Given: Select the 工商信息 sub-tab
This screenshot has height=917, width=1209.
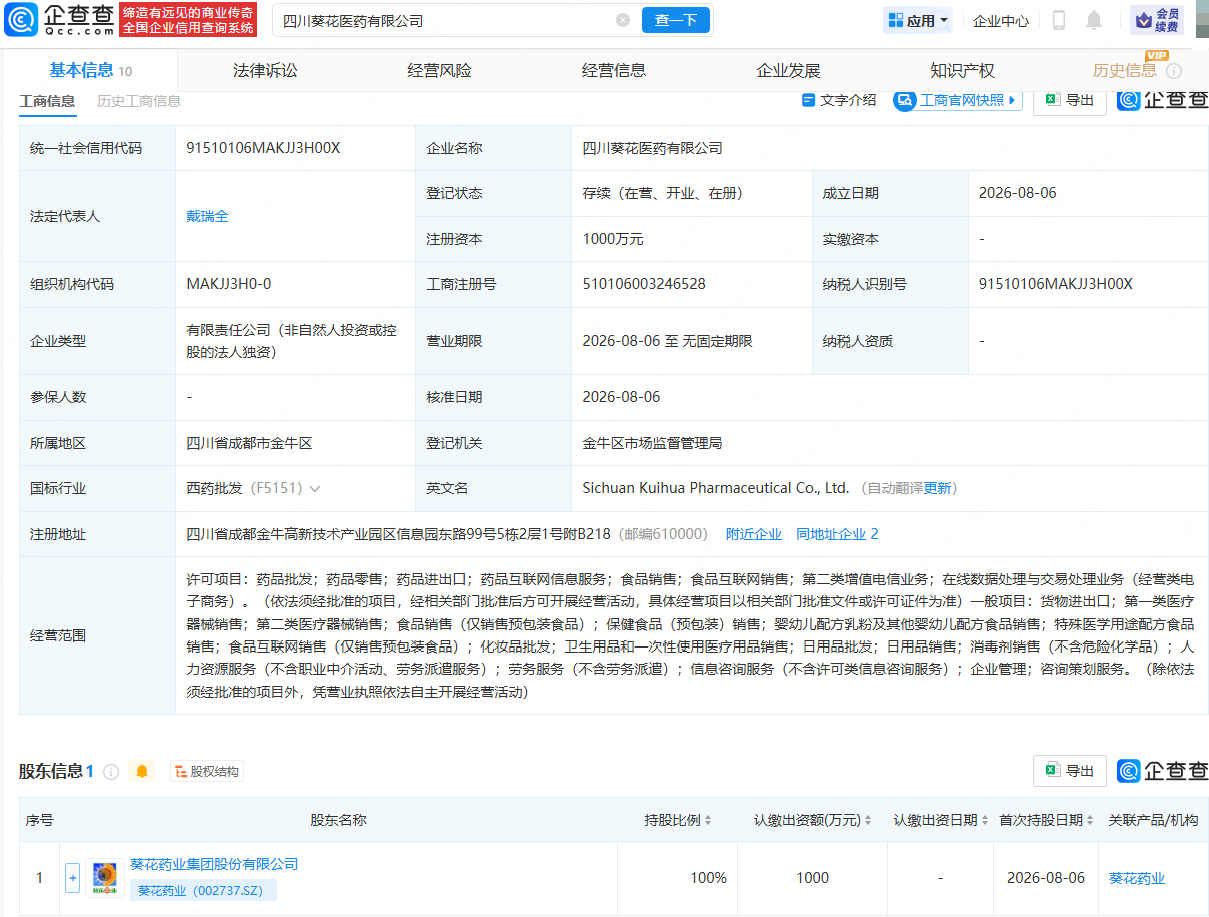Looking at the screenshot, I should coord(47,100).
